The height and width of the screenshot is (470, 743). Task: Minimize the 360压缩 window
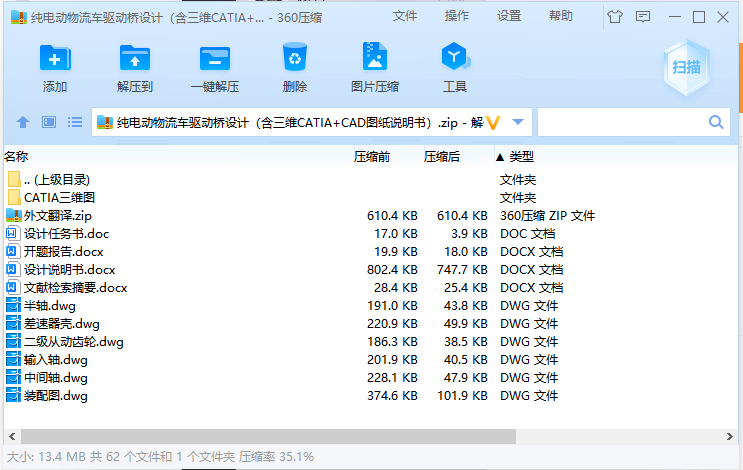click(x=675, y=17)
